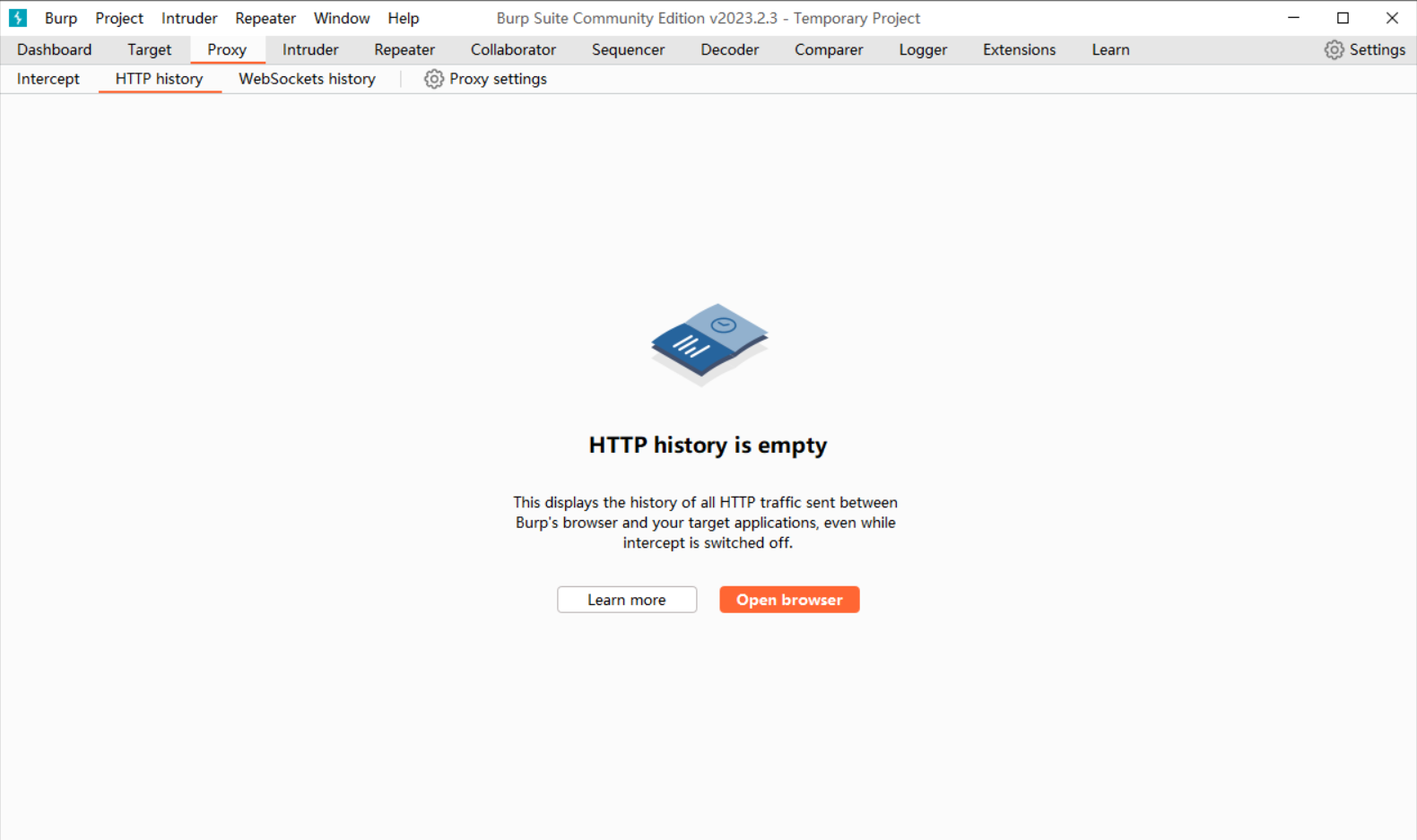Open the Sequencer tab
This screenshot has width=1417, height=840.
click(628, 50)
